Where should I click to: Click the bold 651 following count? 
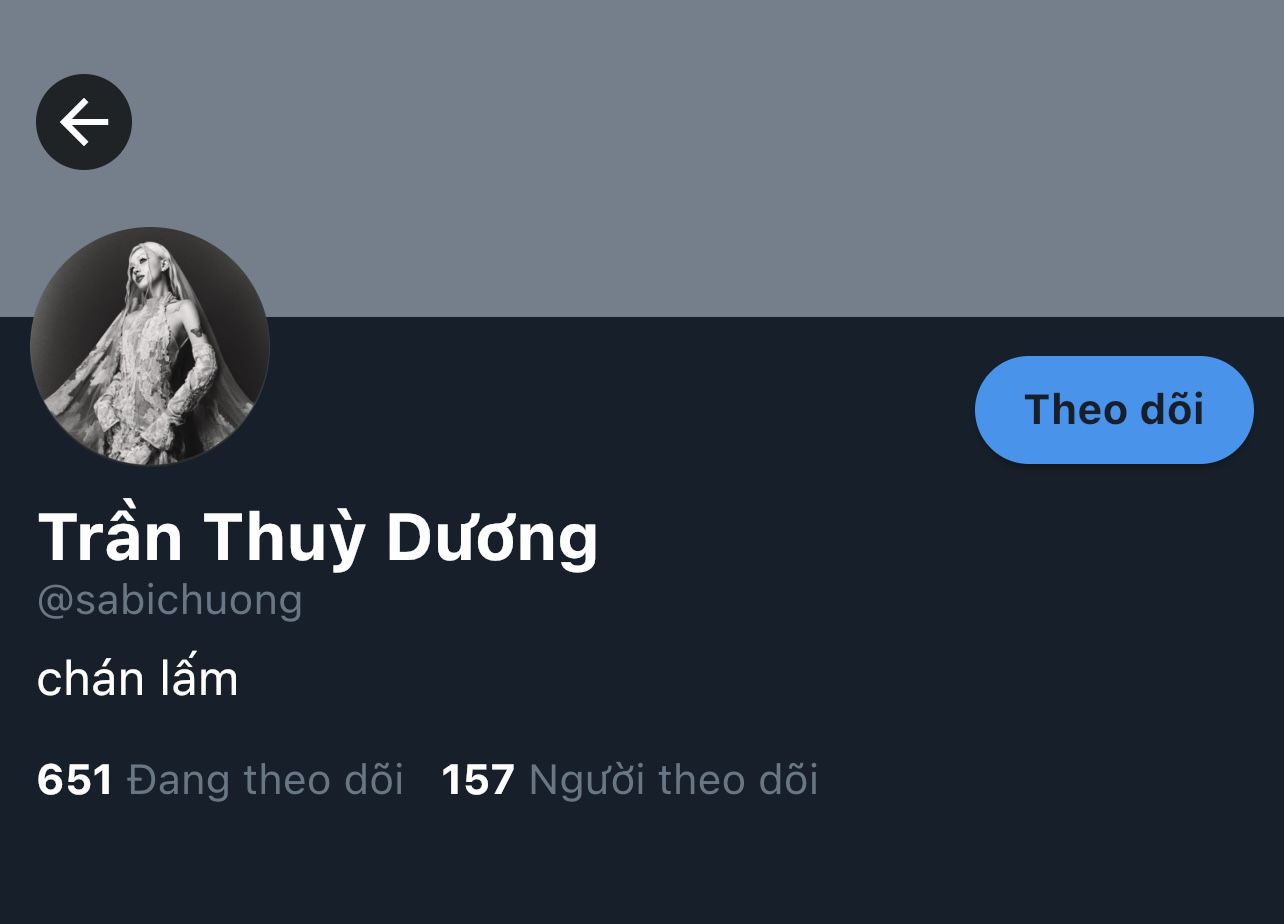click(75, 780)
